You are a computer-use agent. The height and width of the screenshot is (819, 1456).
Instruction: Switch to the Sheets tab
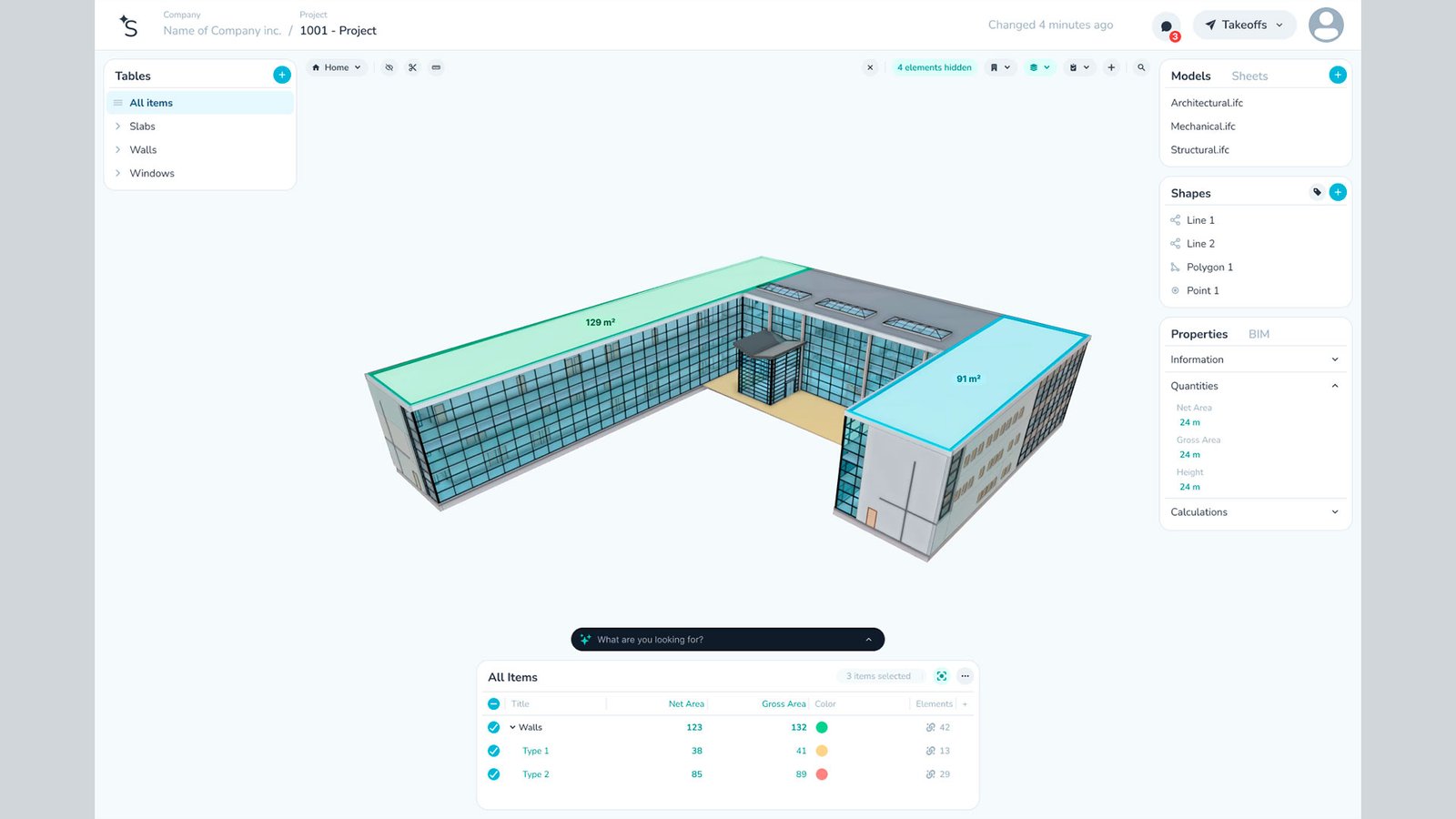(x=1249, y=76)
